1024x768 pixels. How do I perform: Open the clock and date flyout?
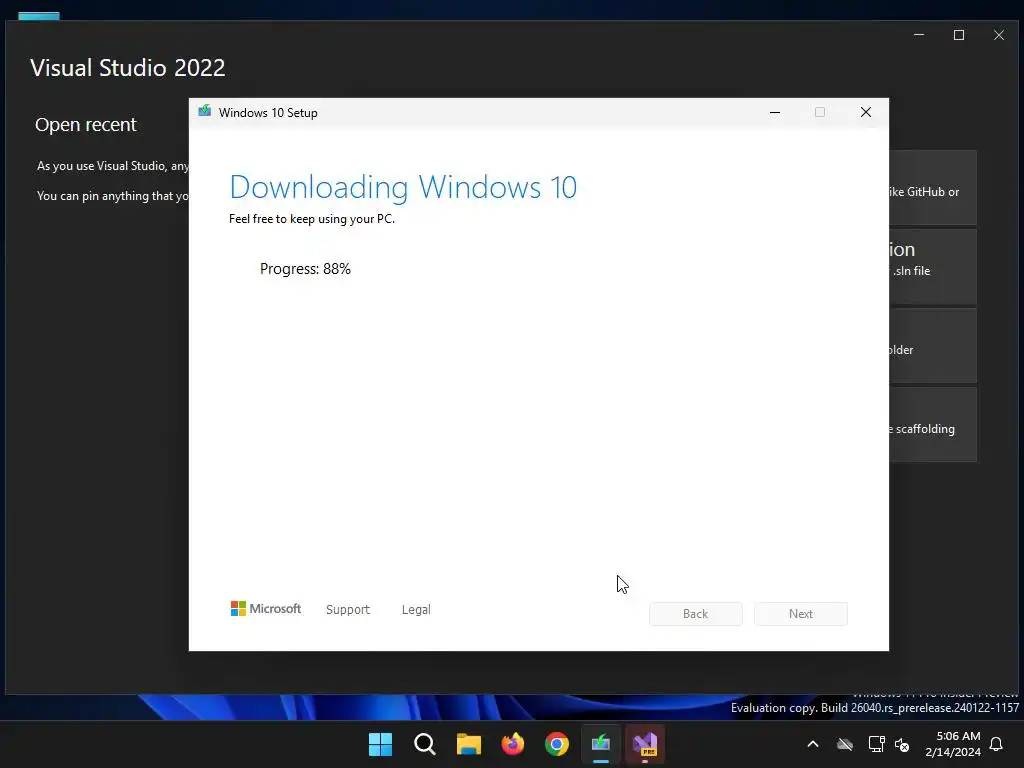click(x=953, y=744)
